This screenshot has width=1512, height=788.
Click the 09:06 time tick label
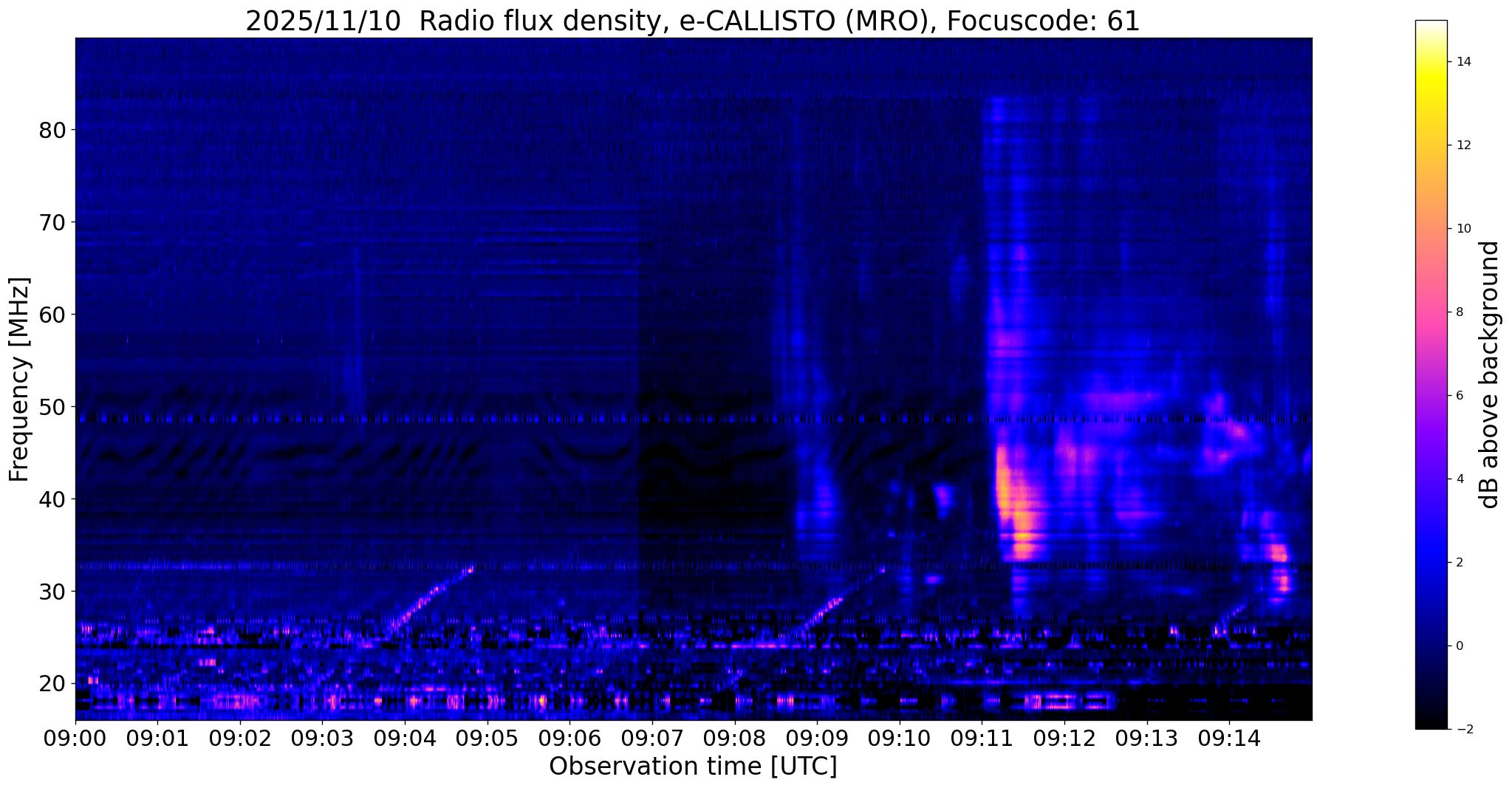(x=569, y=739)
